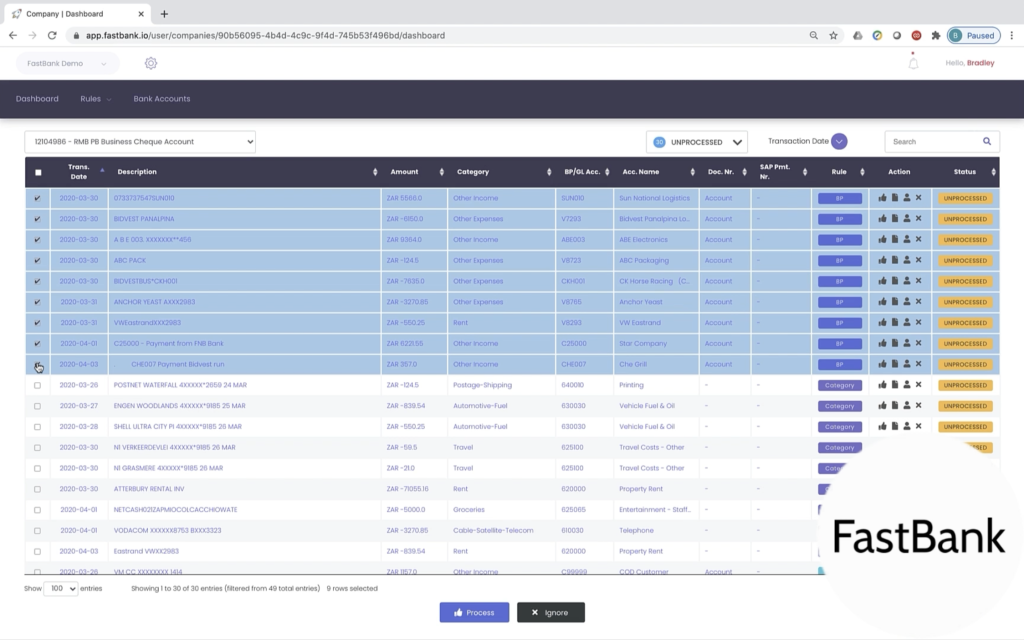Click 'Sun National Logistics' account name cell
The width and height of the screenshot is (1024, 640).
click(654, 198)
